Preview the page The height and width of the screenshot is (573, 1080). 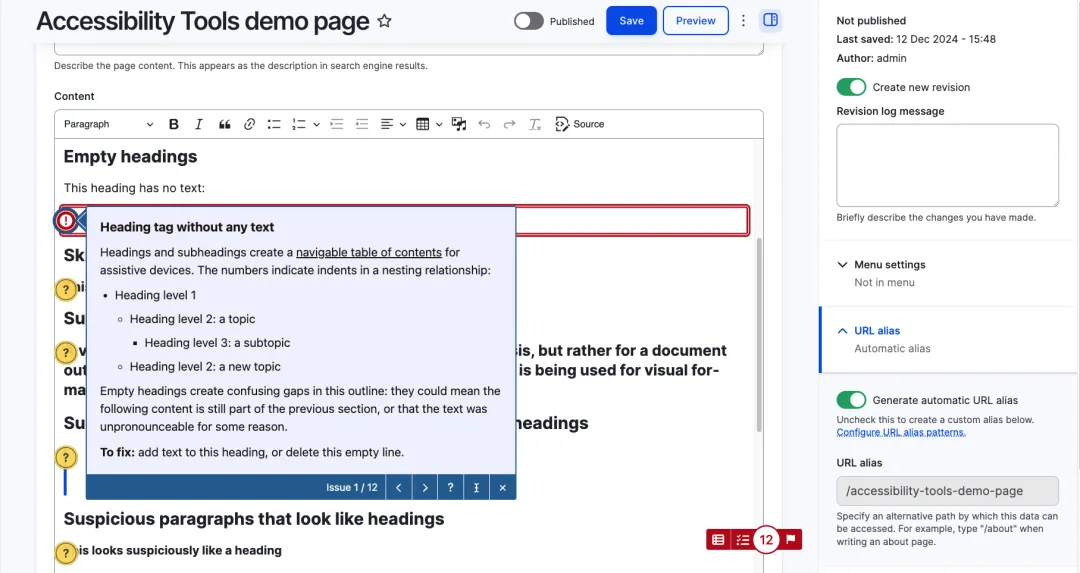[696, 21]
